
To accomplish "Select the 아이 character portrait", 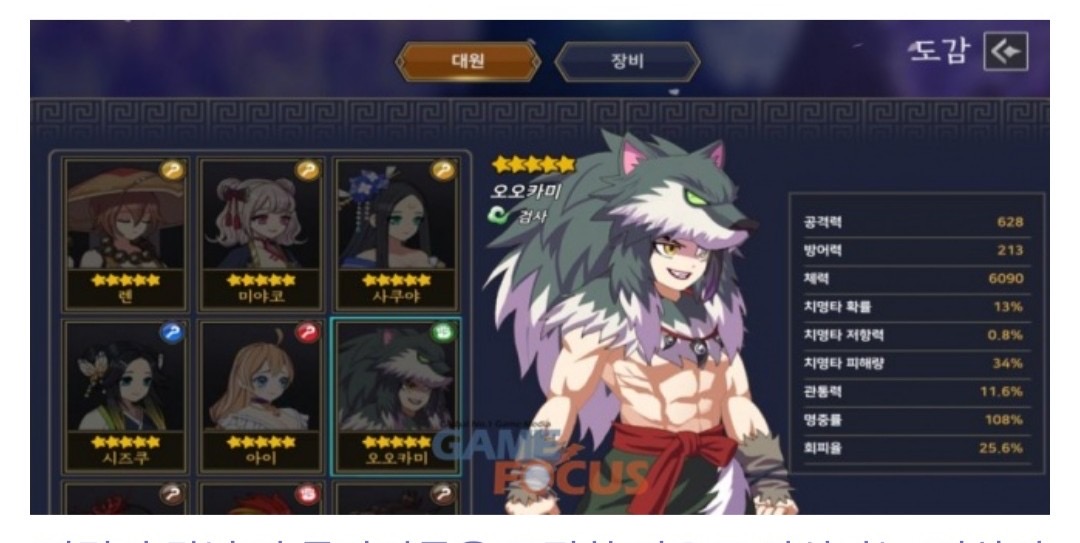I will coord(260,396).
